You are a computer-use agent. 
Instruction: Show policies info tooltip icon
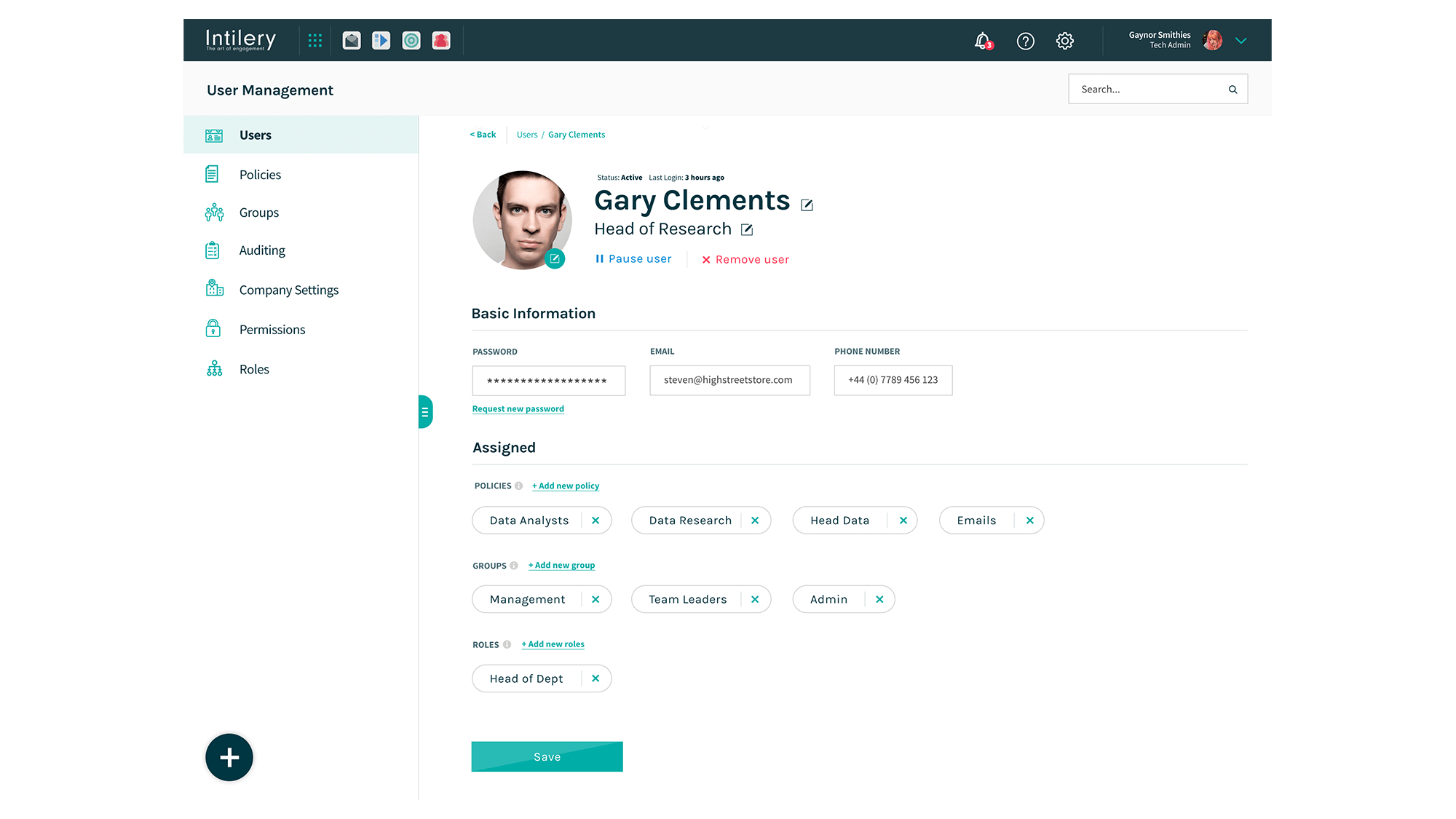(x=518, y=486)
